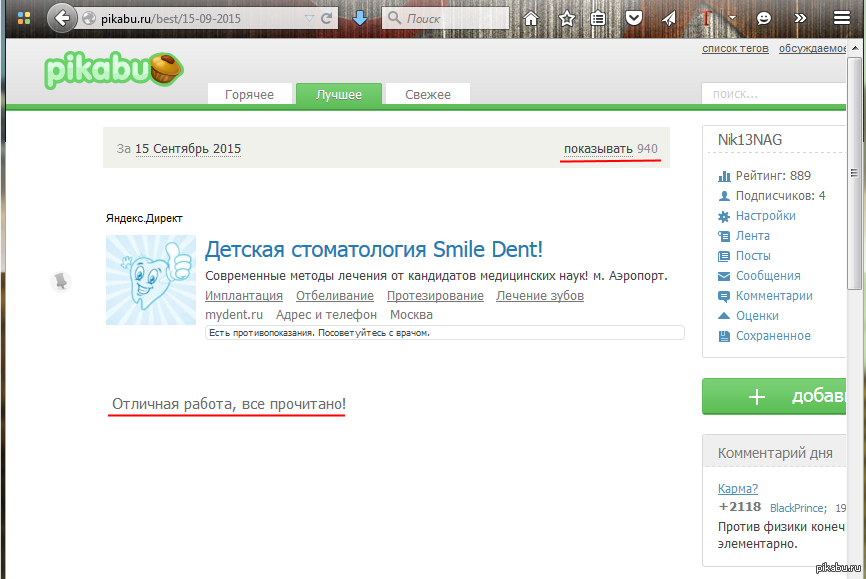Bookmark this page with the star icon
Screen dimensions: 866x579
point(567,18)
